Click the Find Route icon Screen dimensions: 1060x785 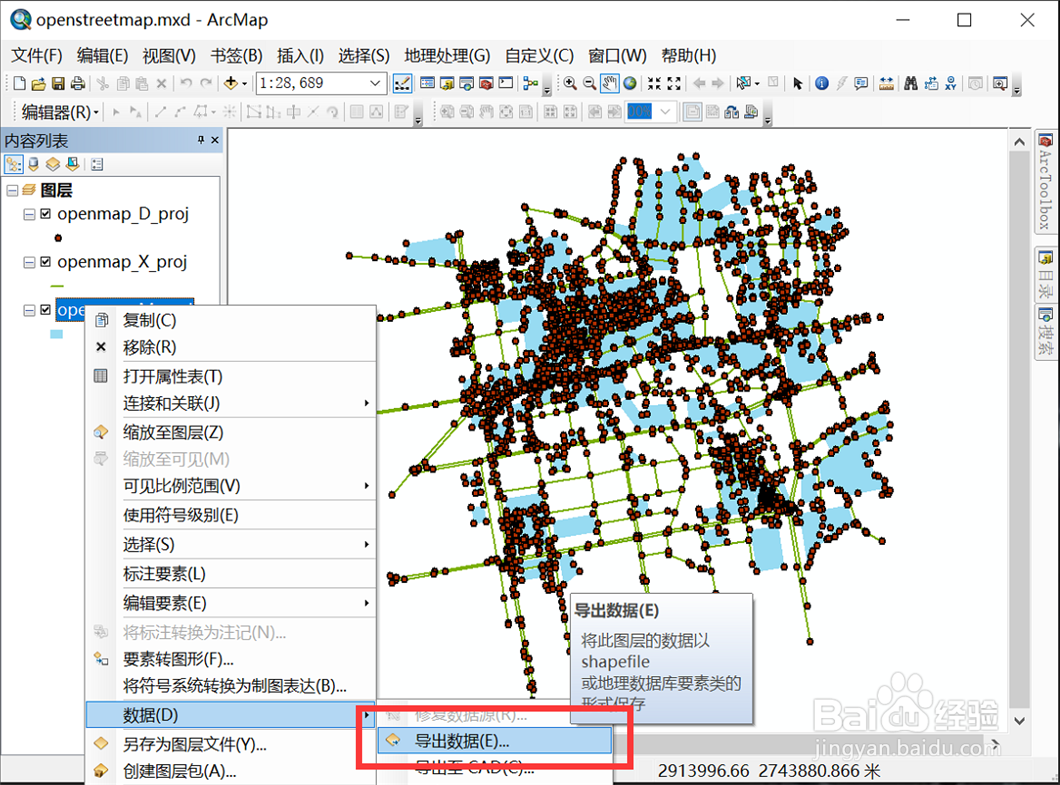pos(931,83)
